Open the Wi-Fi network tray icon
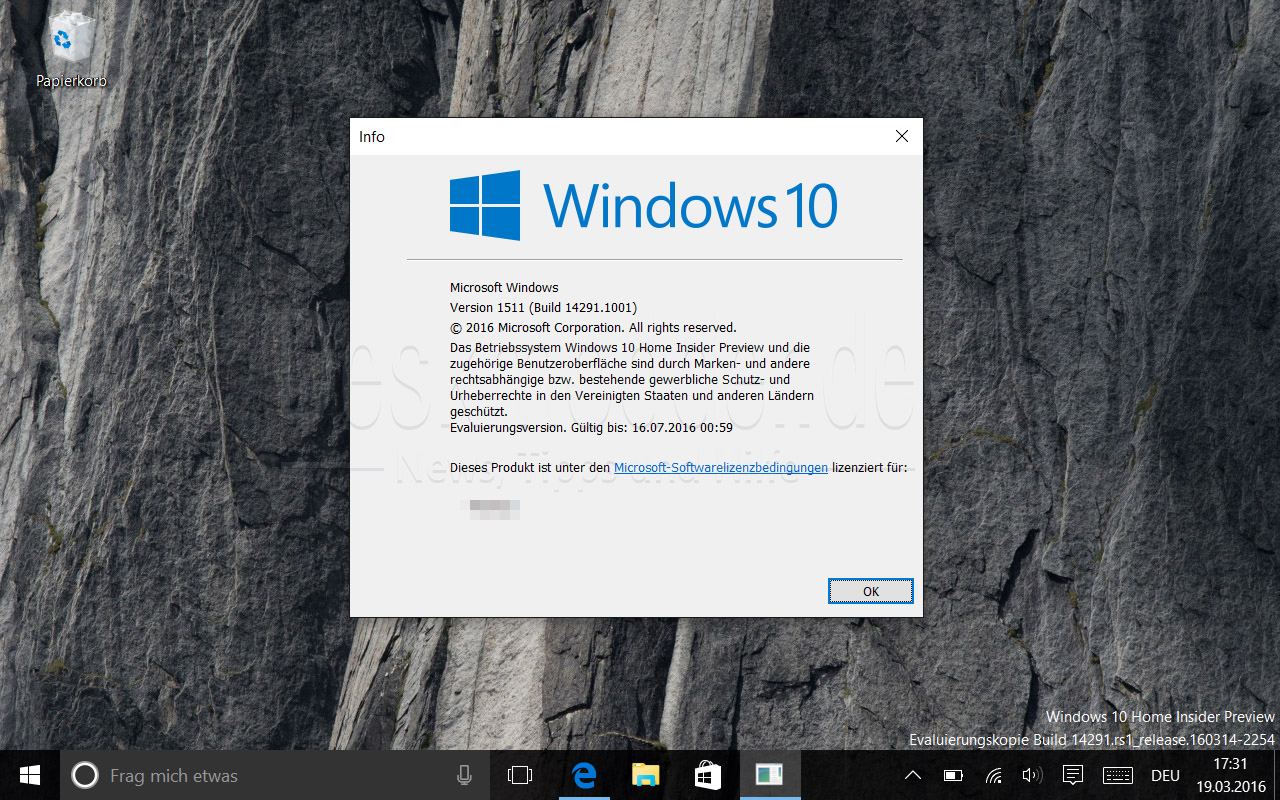 [x=993, y=775]
